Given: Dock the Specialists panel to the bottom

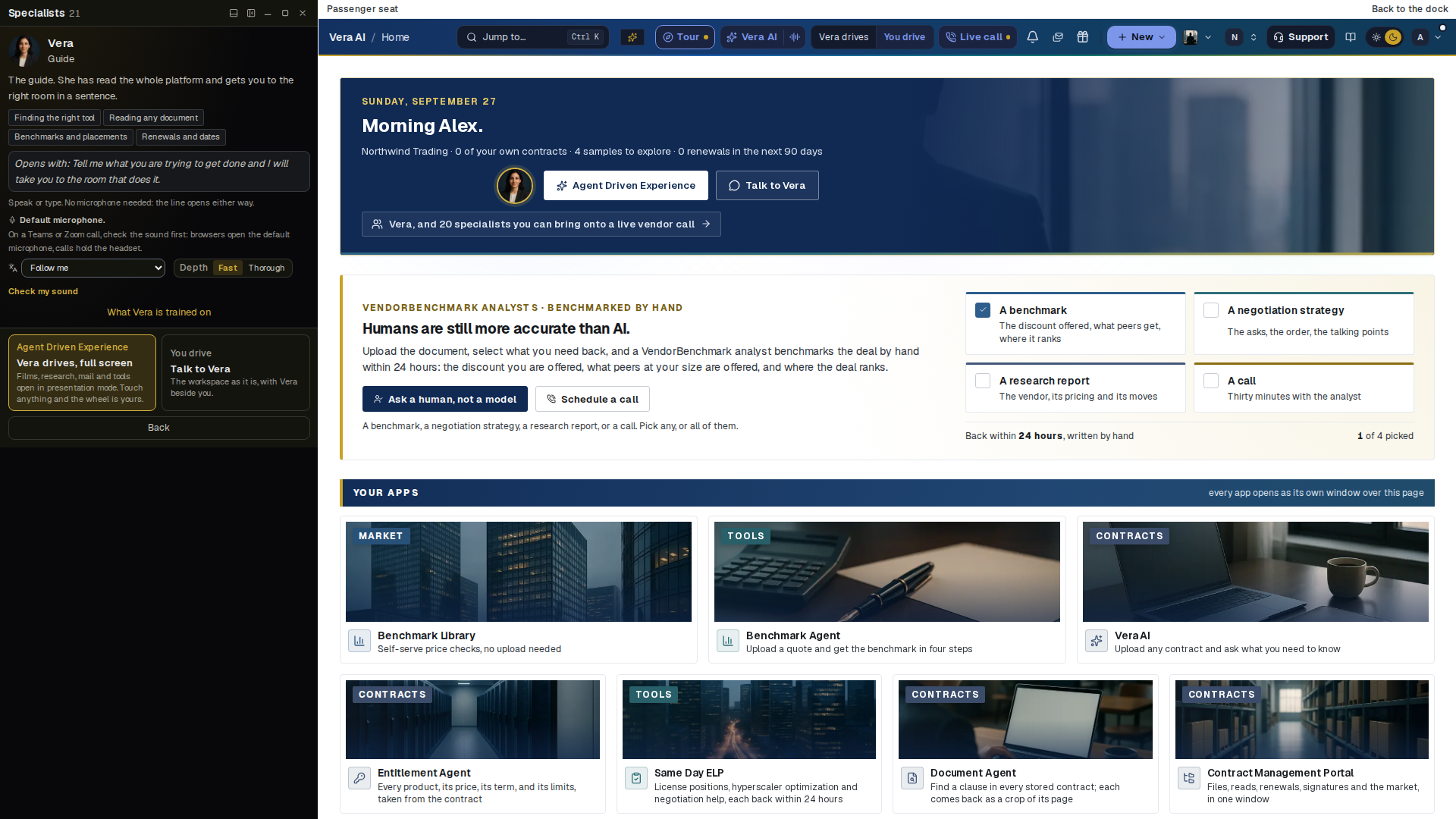Looking at the screenshot, I should (x=234, y=13).
